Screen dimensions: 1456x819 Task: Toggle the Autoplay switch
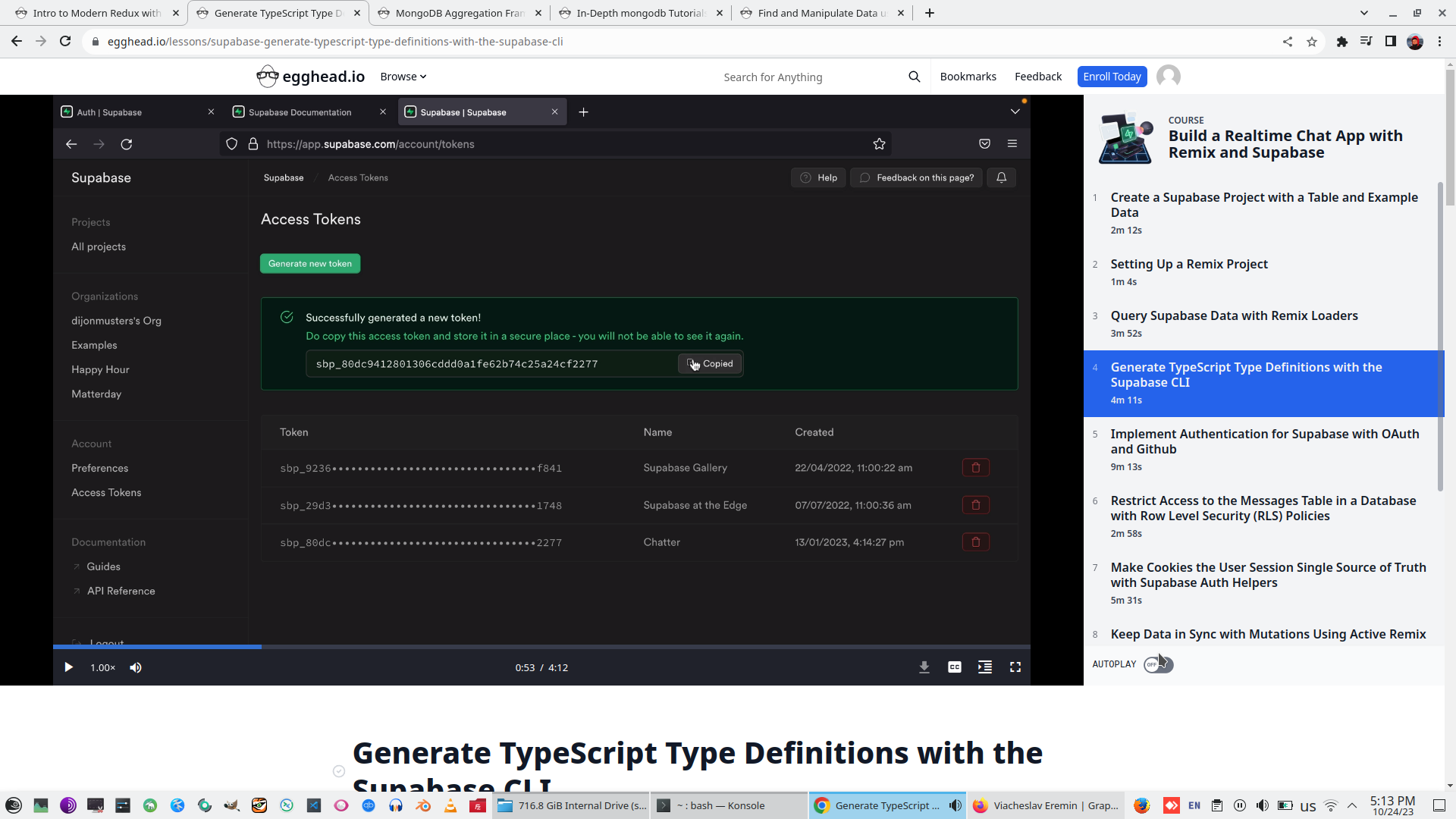point(1158,664)
